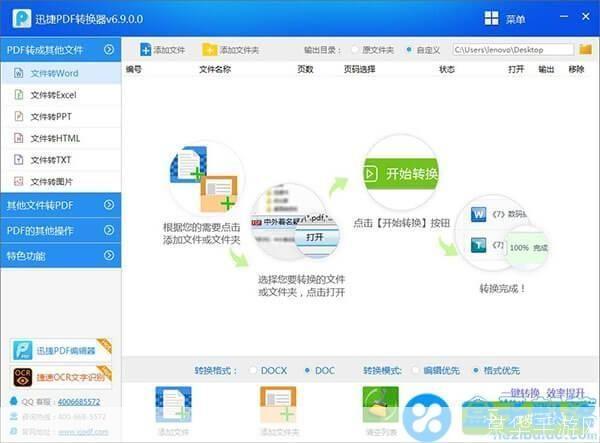Open the output folder browse icon
Viewport: 600px width, 443px height.
click(585, 49)
